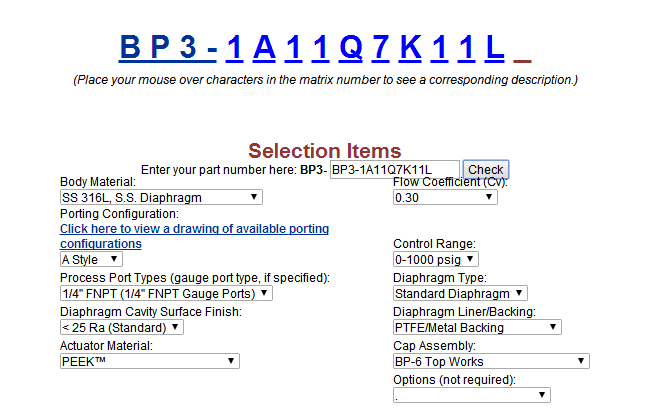653x412 pixels.
Task: Click the letter Q in matrix number
Action: pyautogui.click(x=351, y=47)
